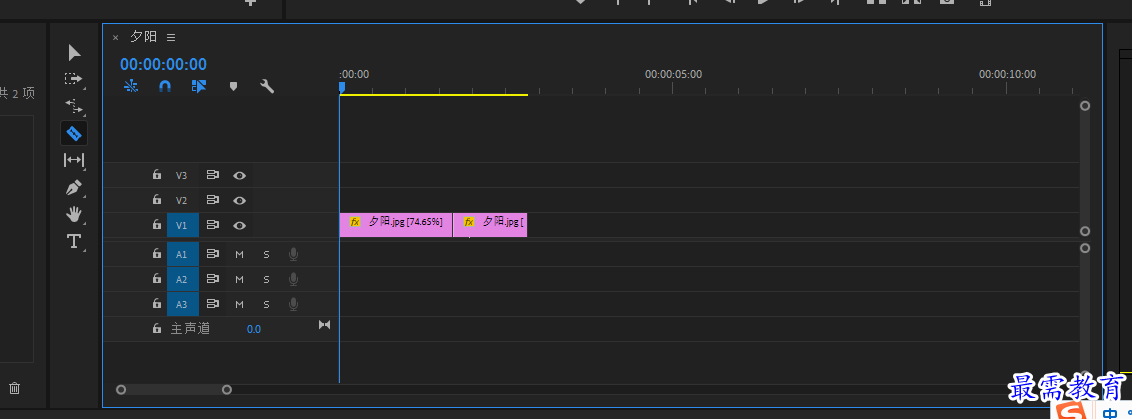The width and height of the screenshot is (1132, 419).
Task: Click the trash bin delete icon
Action: (14, 389)
